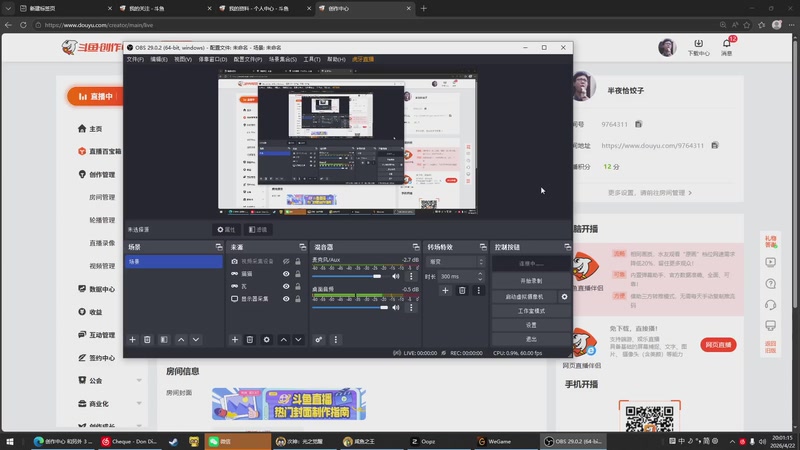Toggle Studio Mode button in the controls panel
800x450 pixels.
pos(531,311)
